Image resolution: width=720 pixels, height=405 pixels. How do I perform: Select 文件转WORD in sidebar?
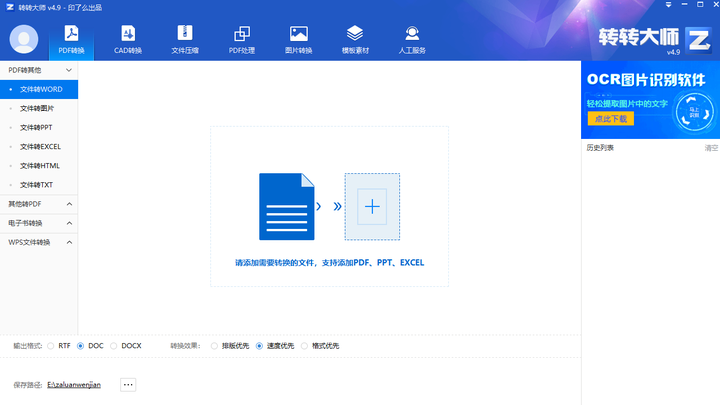(39, 89)
